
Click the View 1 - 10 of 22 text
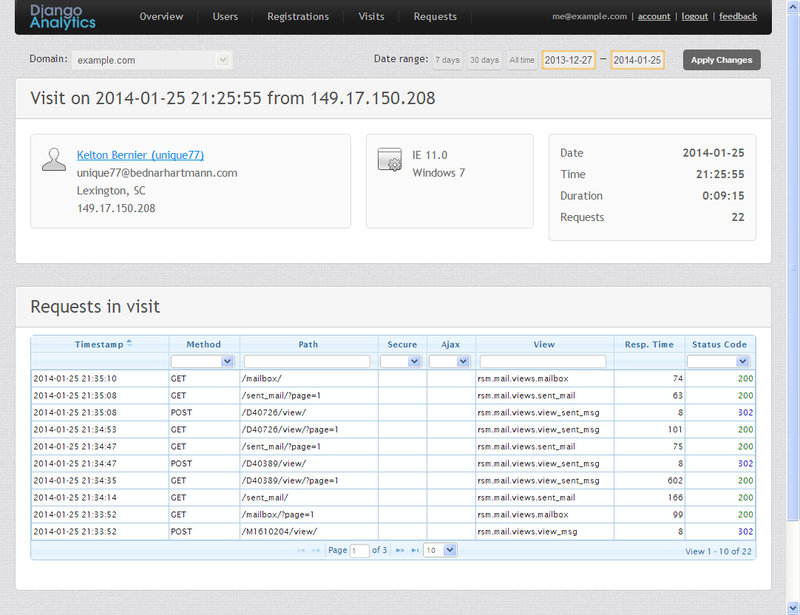coord(718,551)
